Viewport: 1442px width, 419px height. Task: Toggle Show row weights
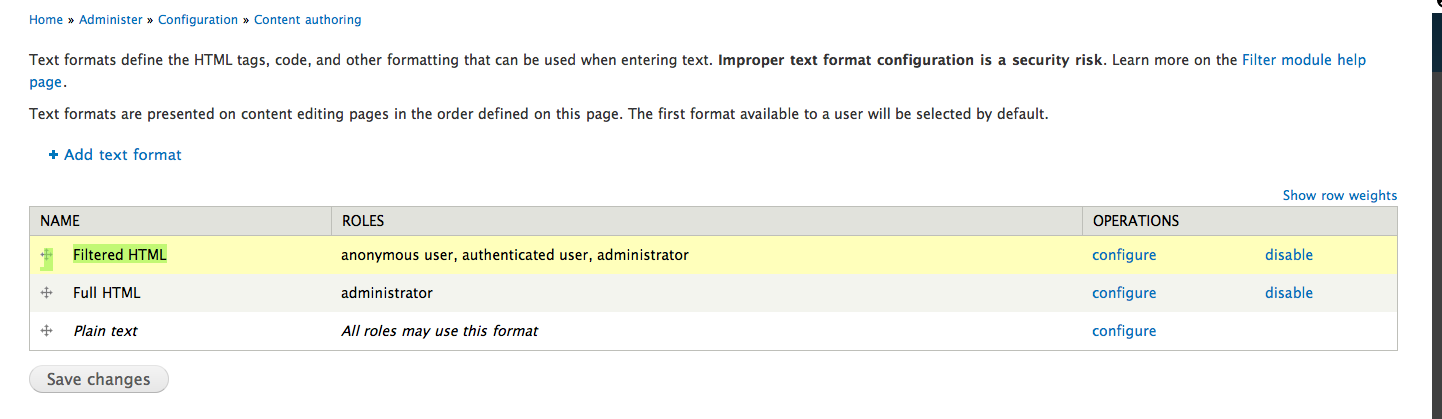click(1339, 196)
